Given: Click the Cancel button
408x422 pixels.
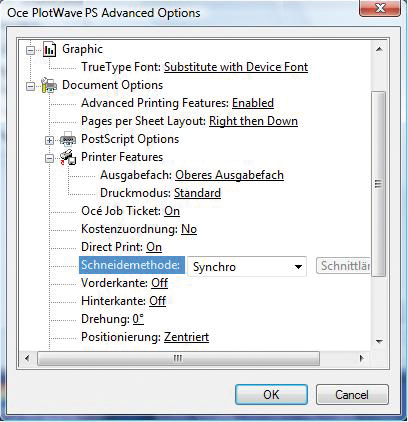Looking at the screenshot, I should tap(352, 395).
